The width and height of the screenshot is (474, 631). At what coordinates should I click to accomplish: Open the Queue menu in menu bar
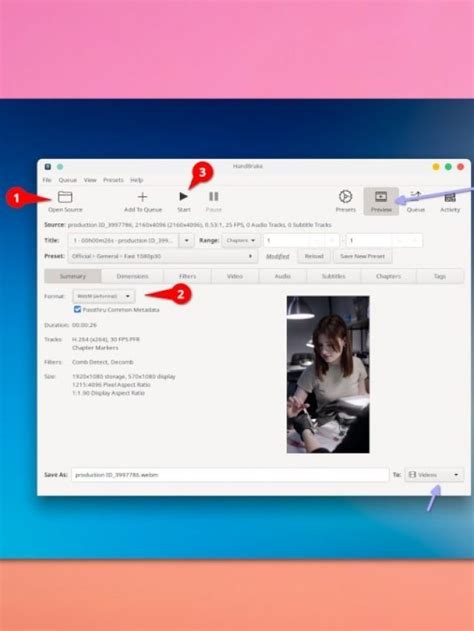click(x=68, y=180)
